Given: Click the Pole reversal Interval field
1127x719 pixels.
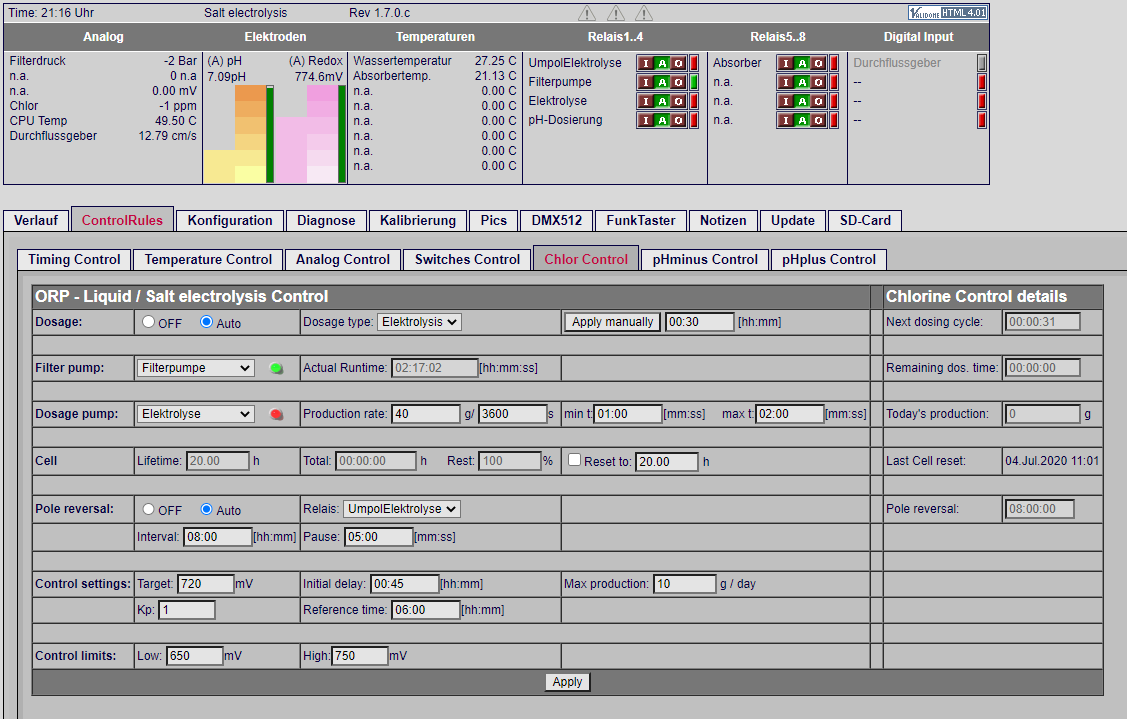Looking at the screenshot, I should (218, 537).
